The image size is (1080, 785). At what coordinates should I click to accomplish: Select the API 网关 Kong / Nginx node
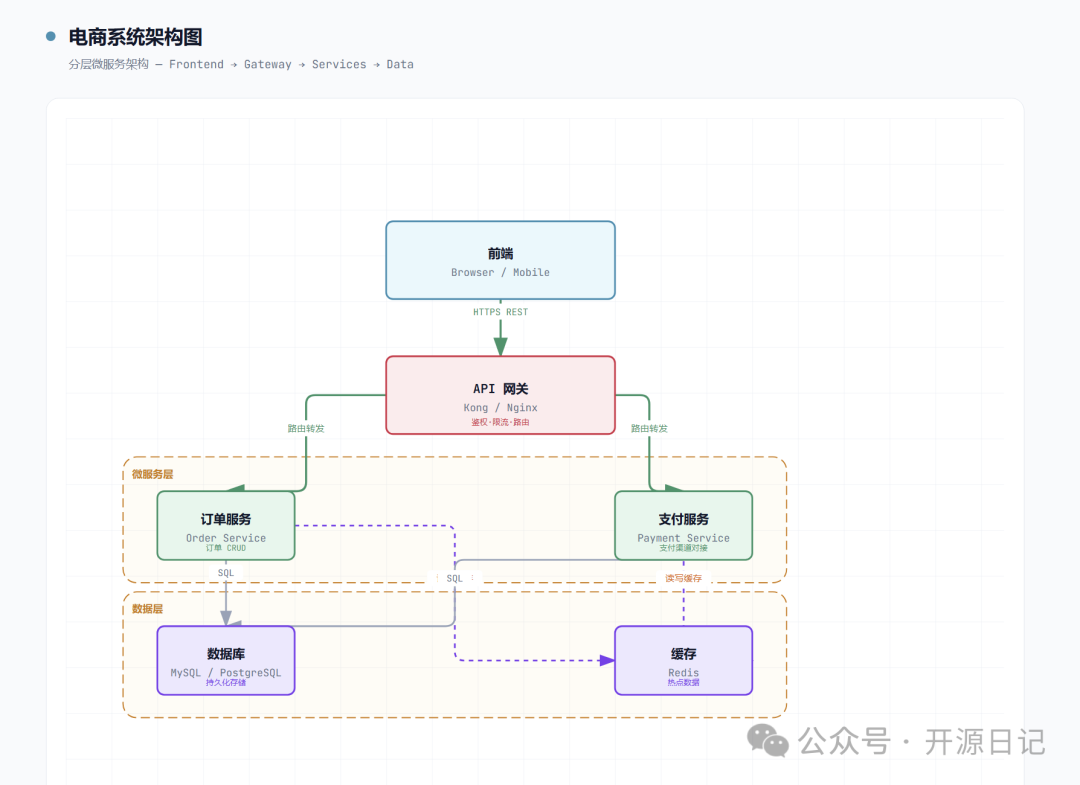click(501, 395)
